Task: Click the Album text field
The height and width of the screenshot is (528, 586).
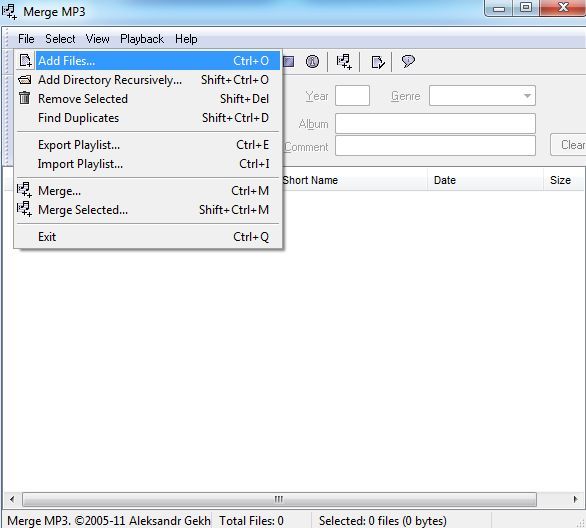Action: pos(435,123)
